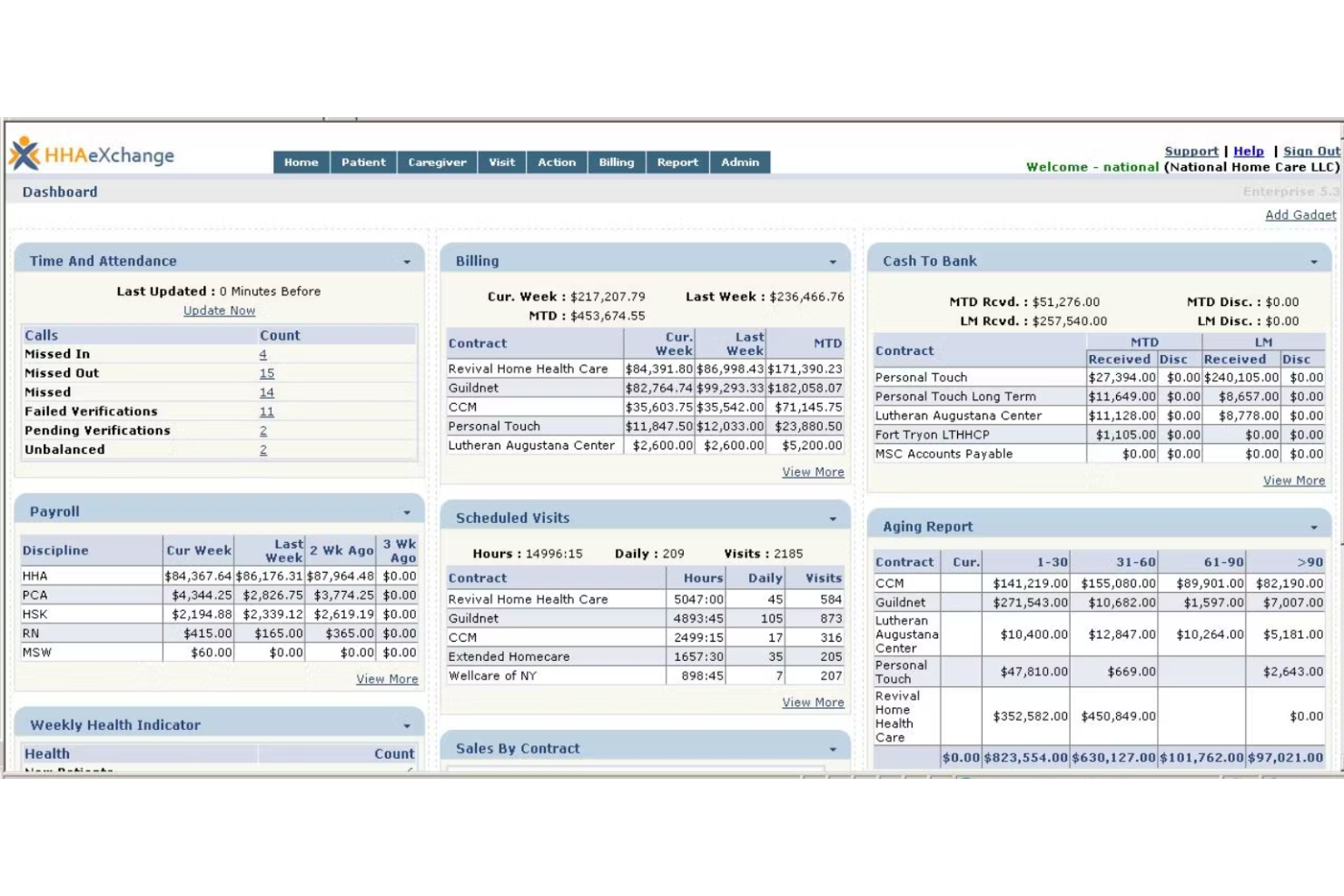The height and width of the screenshot is (896, 1344).
Task: Click the Dashboard page title
Action: [60, 192]
